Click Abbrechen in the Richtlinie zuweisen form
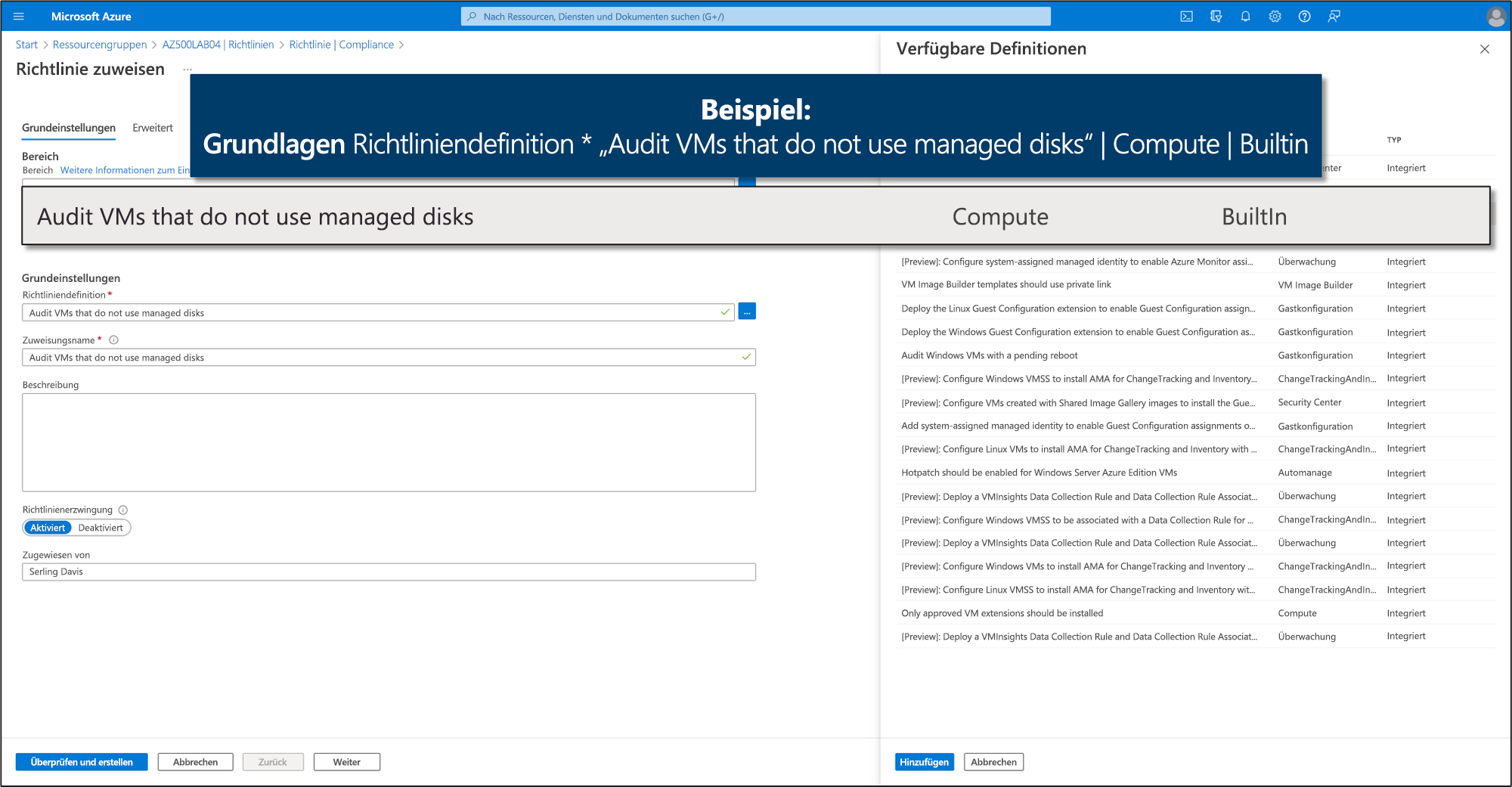This screenshot has width=1512, height=787. point(195,762)
